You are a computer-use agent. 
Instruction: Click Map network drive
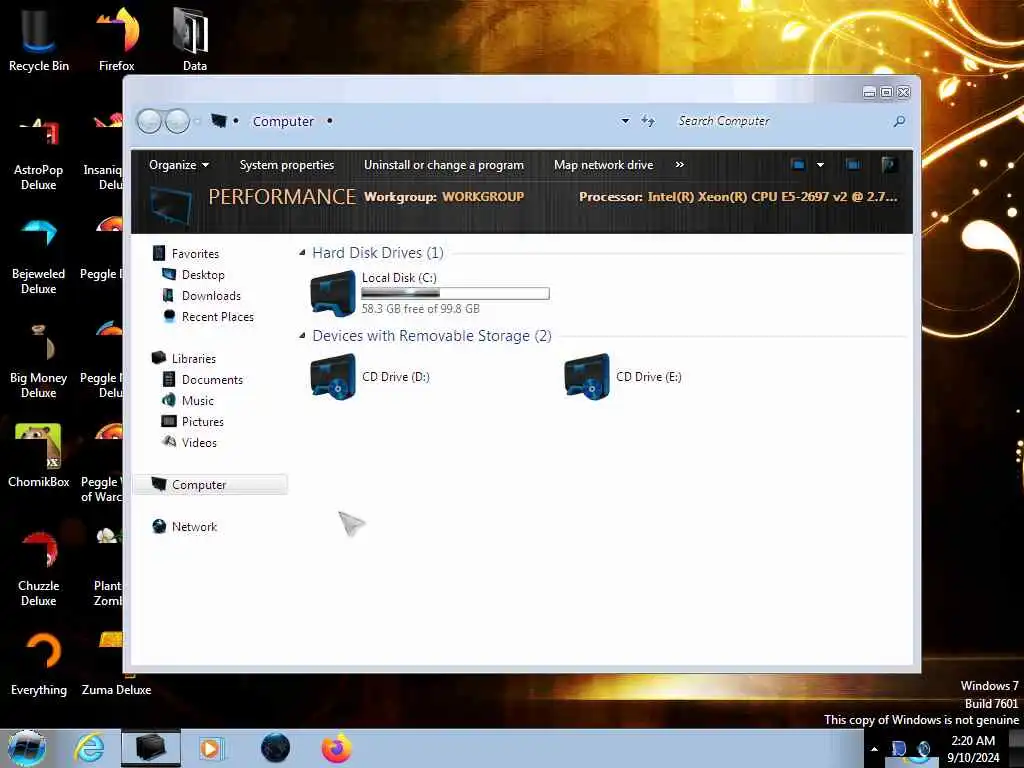(603, 165)
